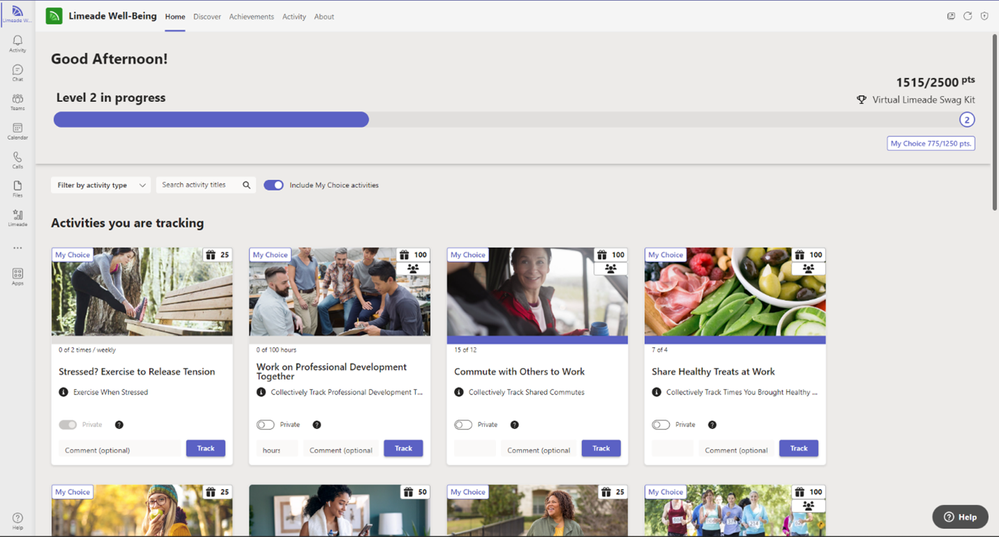Click Private help icon on Professional Development card
This screenshot has width=999, height=537.
click(317, 425)
